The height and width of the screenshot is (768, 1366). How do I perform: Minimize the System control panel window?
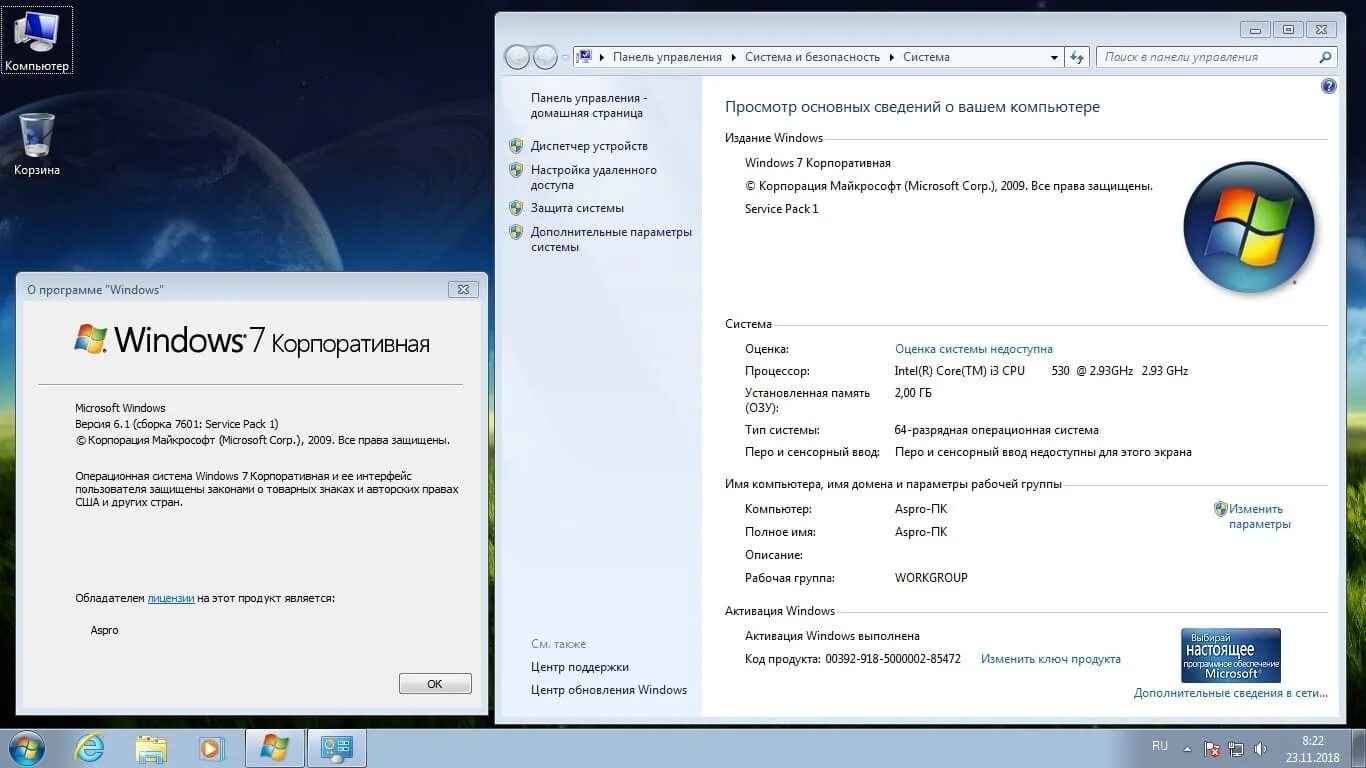1256,30
